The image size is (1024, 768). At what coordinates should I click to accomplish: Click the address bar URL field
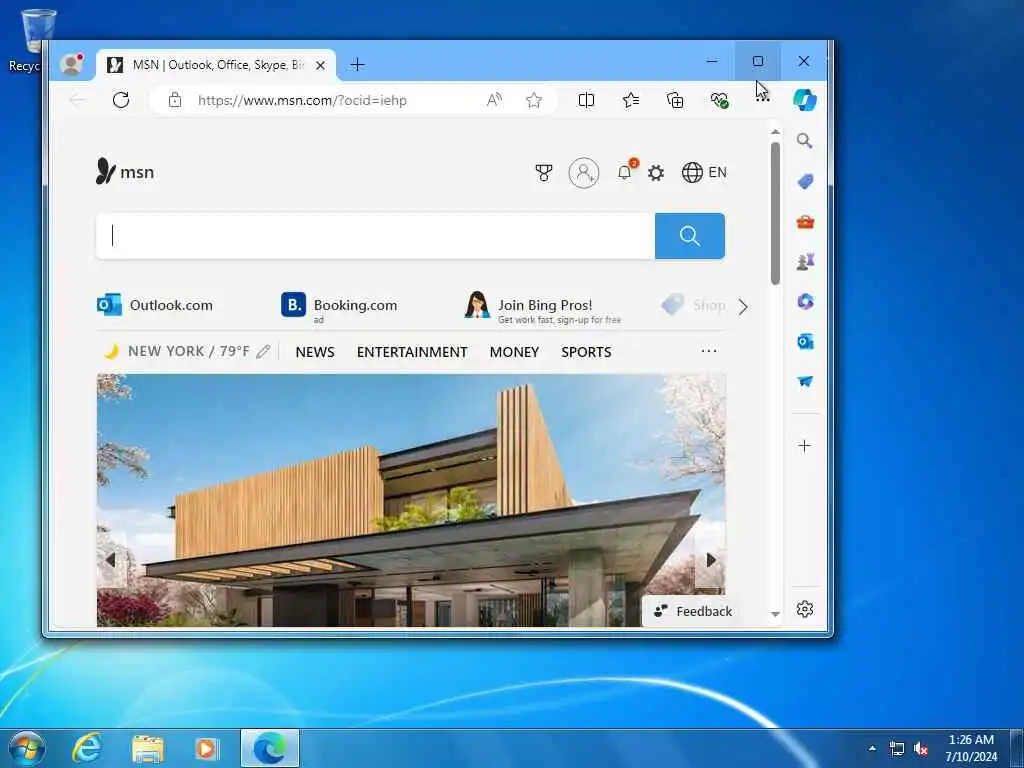pyautogui.click(x=302, y=101)
